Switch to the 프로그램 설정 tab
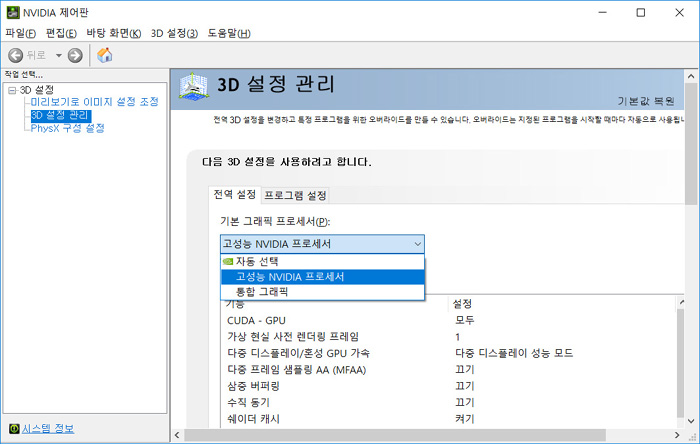Screen dimensions: 700x444 295,195
